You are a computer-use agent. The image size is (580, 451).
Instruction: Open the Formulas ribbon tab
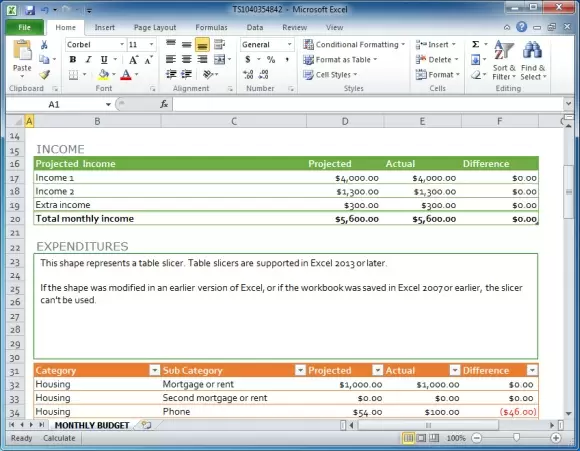[x=211, y=27]
